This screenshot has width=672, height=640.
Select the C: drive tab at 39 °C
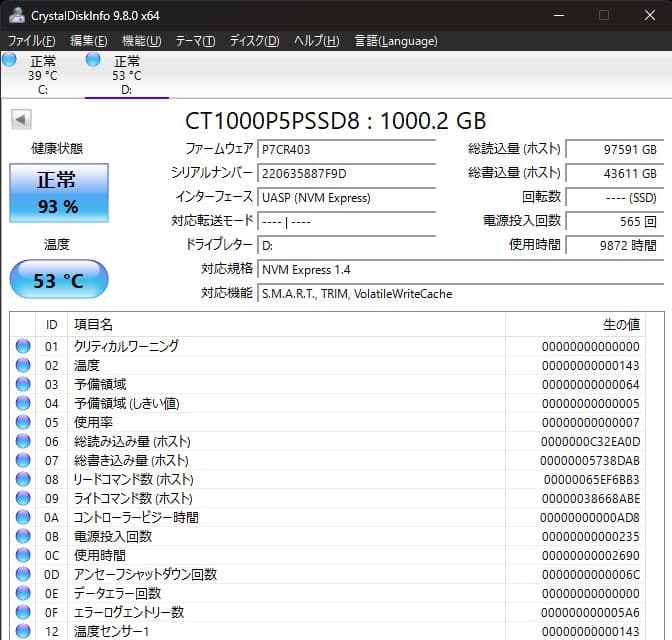coord(42,75)
